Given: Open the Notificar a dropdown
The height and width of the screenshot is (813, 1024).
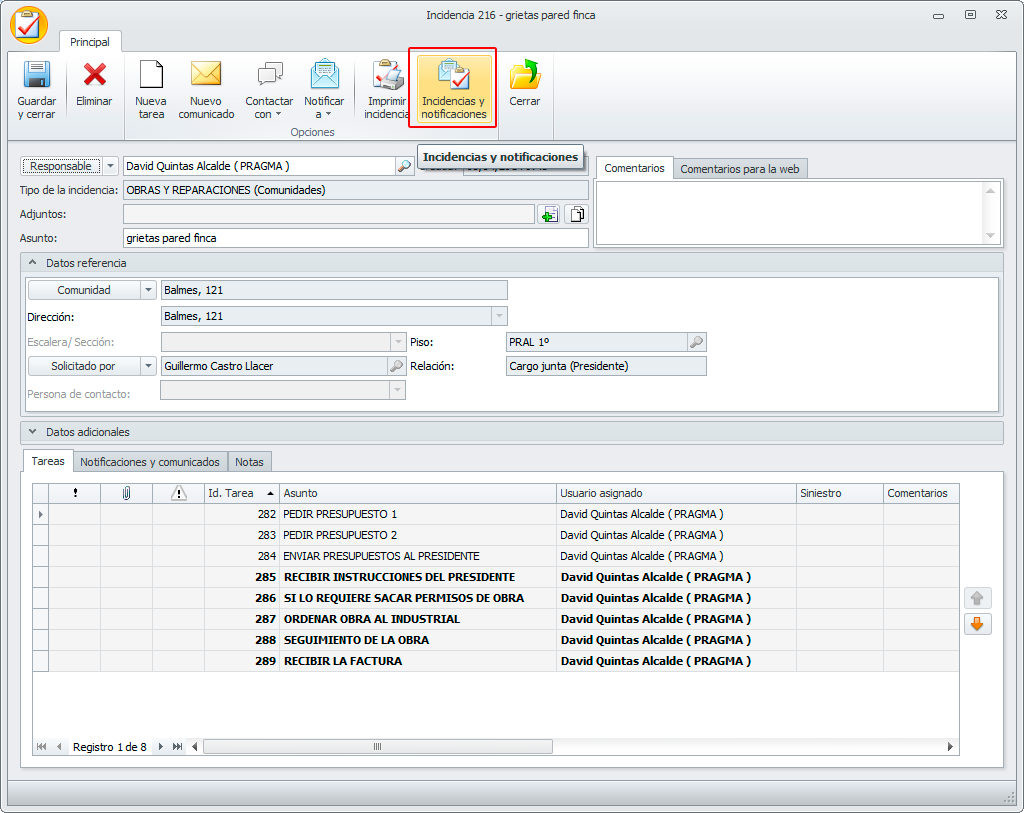Looking at the screenshot, I should click(324, 108).
